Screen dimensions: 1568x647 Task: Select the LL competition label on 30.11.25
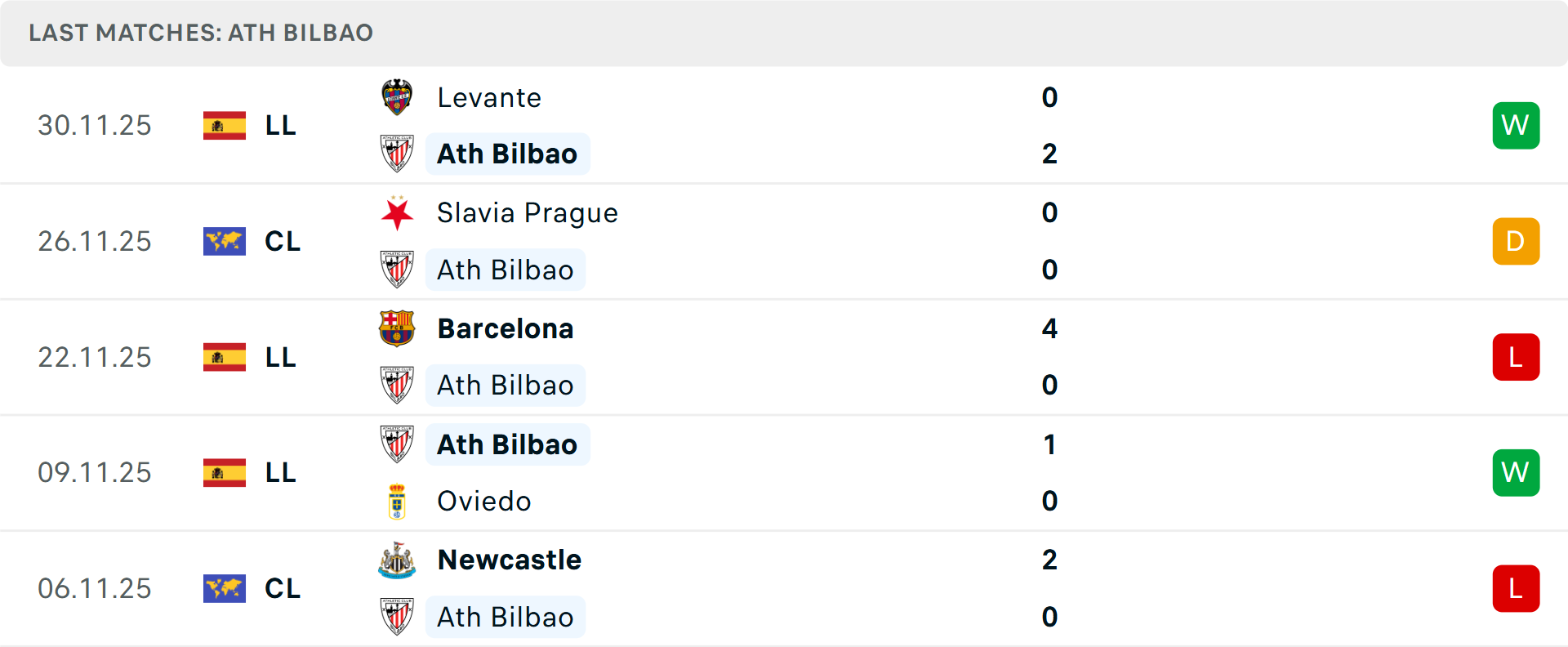click(x=281, y=125)
